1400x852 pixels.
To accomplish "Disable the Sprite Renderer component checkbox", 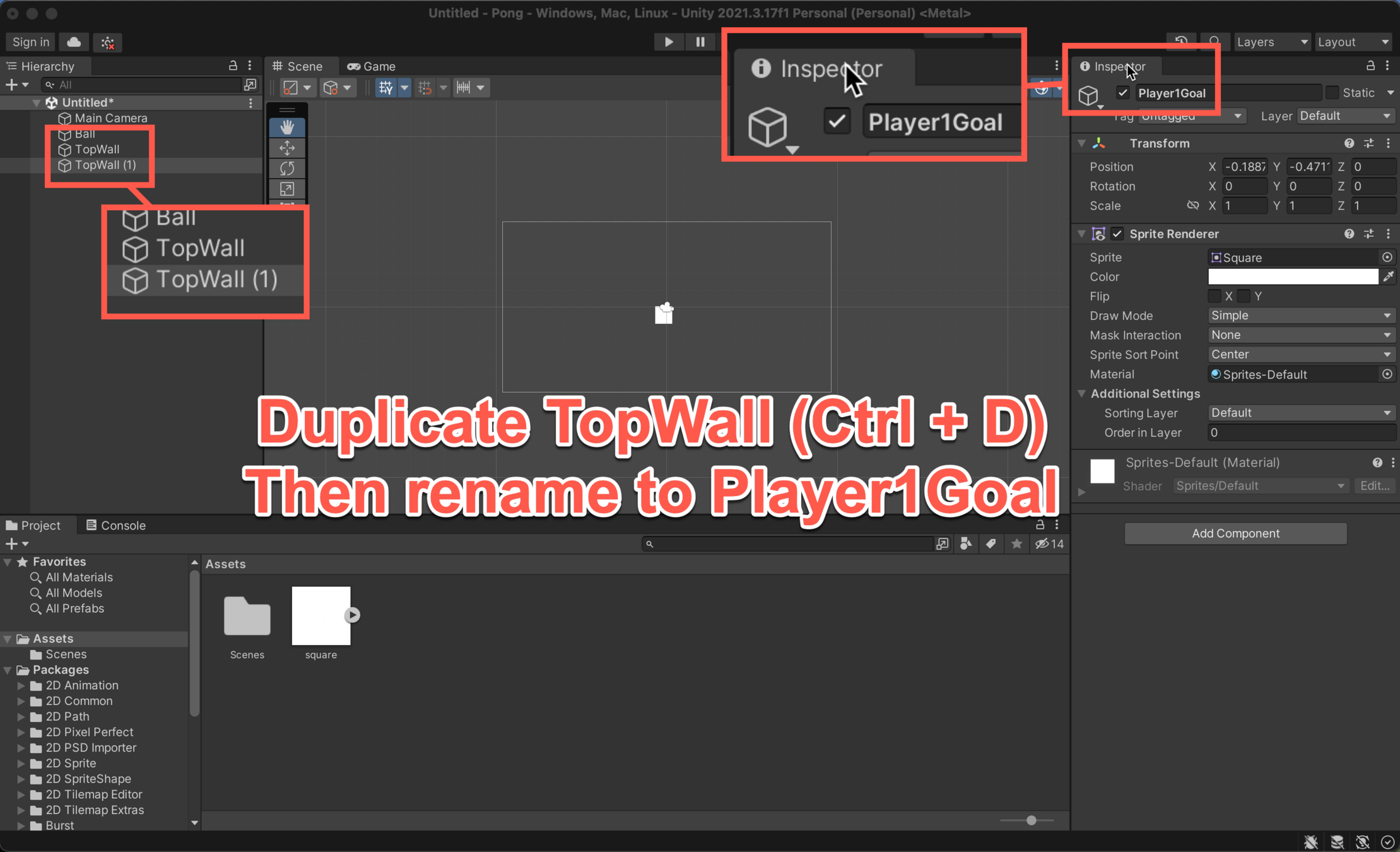I will (x=1117, y=234).
